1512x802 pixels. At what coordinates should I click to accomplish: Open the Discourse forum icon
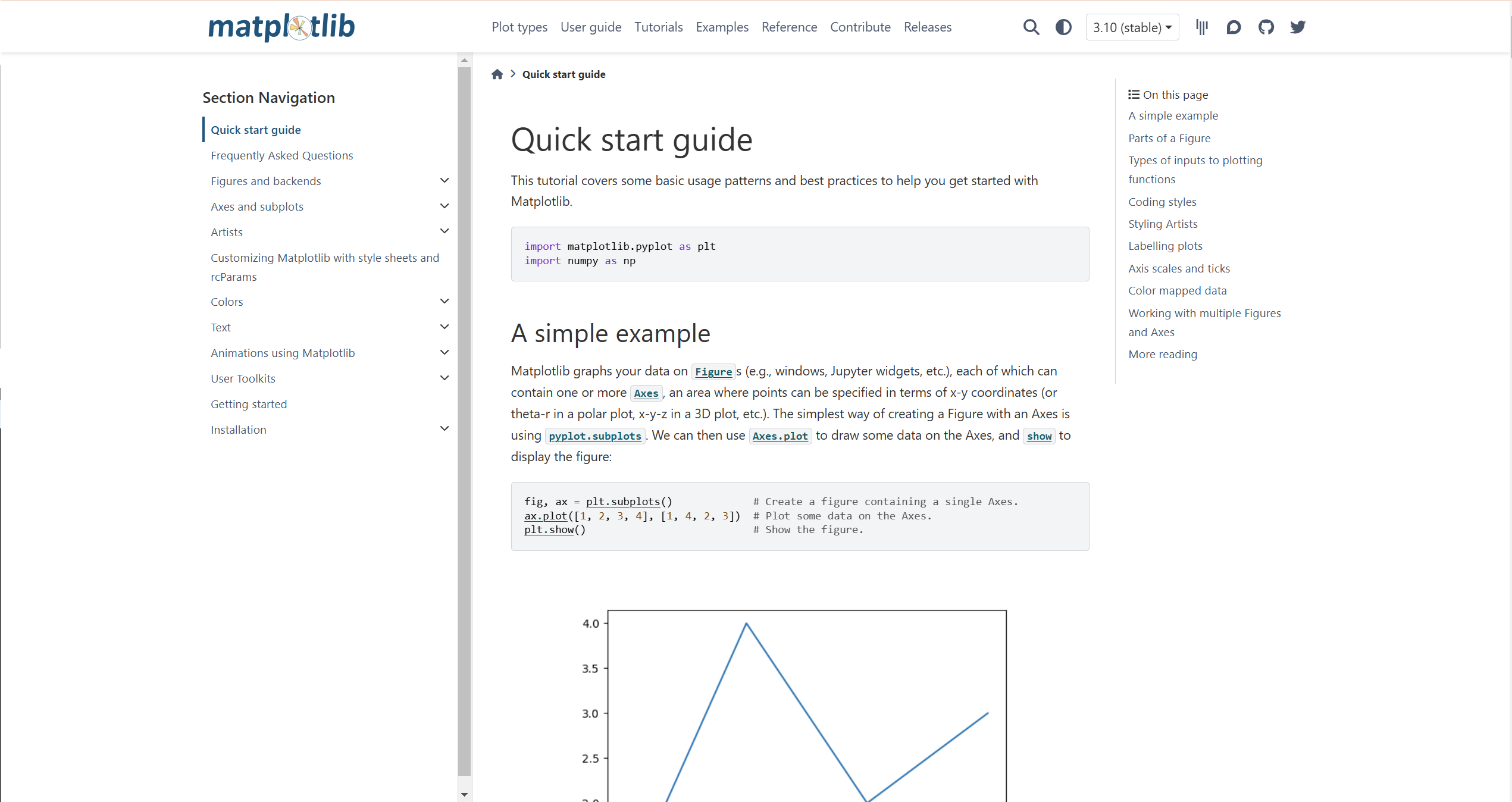(x=1234, y=27)
